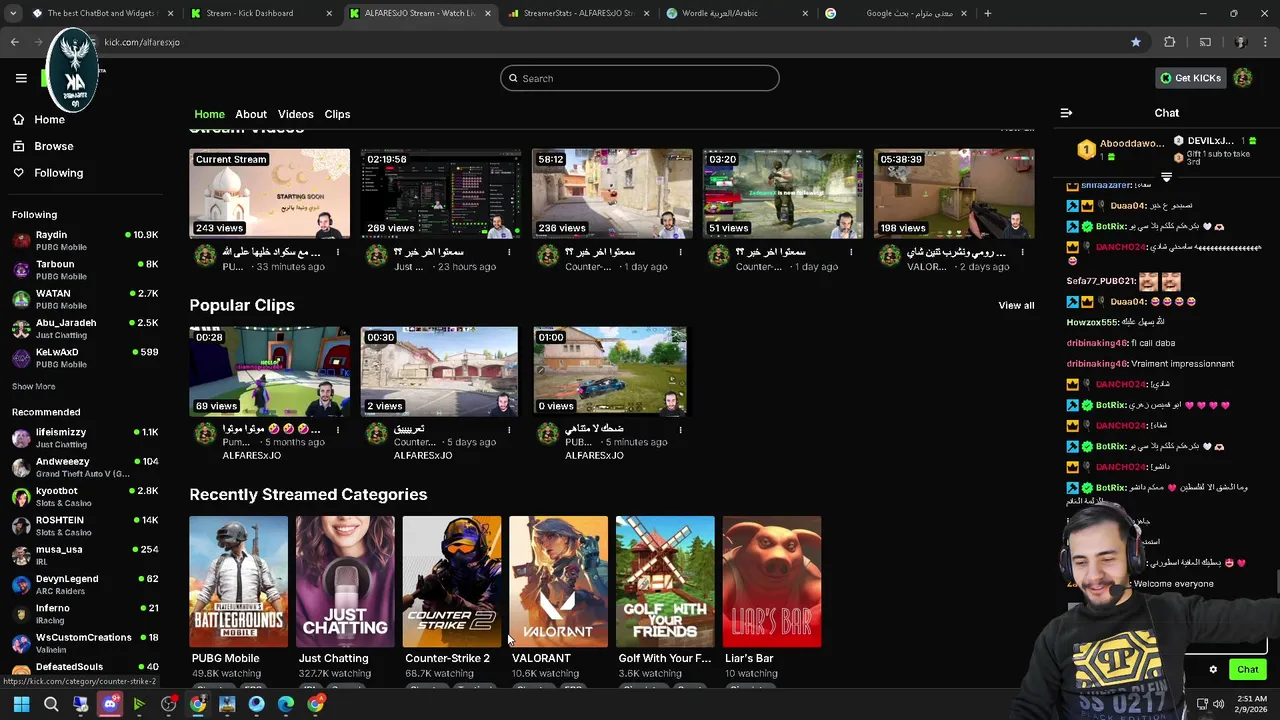Switch to the About tab
Viewport: 1280px width, 720px height.
[251, 114]
